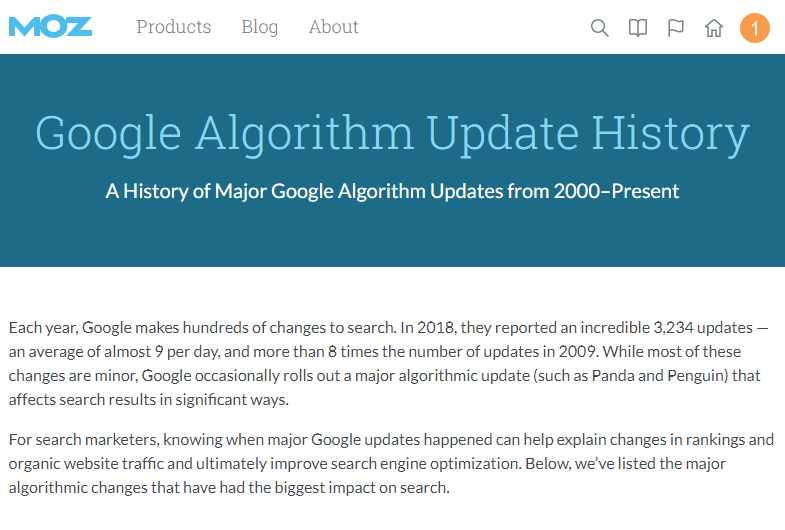Click the Moz logo
Viewport: 785px width, 530px height.
pyautogui.click(x=50, y=26)
